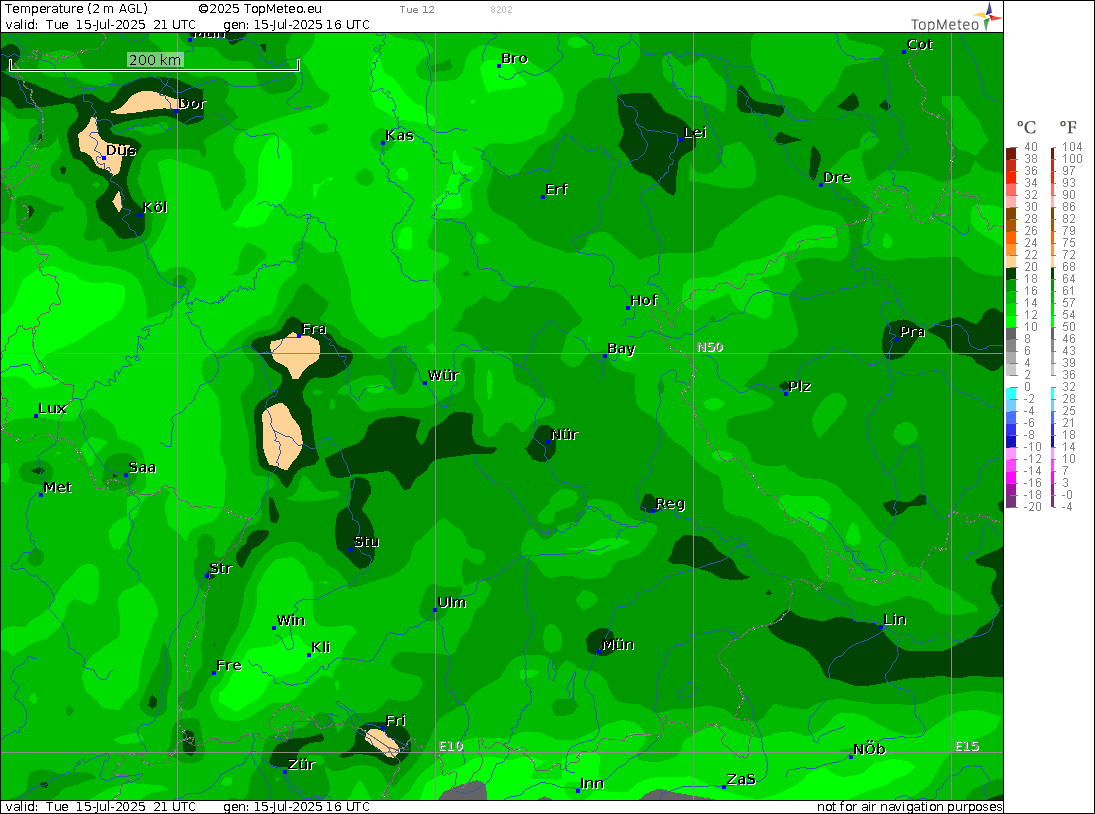Click the Köl city label
This screenshot has height=814, width=1095.
tap(155, 207)
